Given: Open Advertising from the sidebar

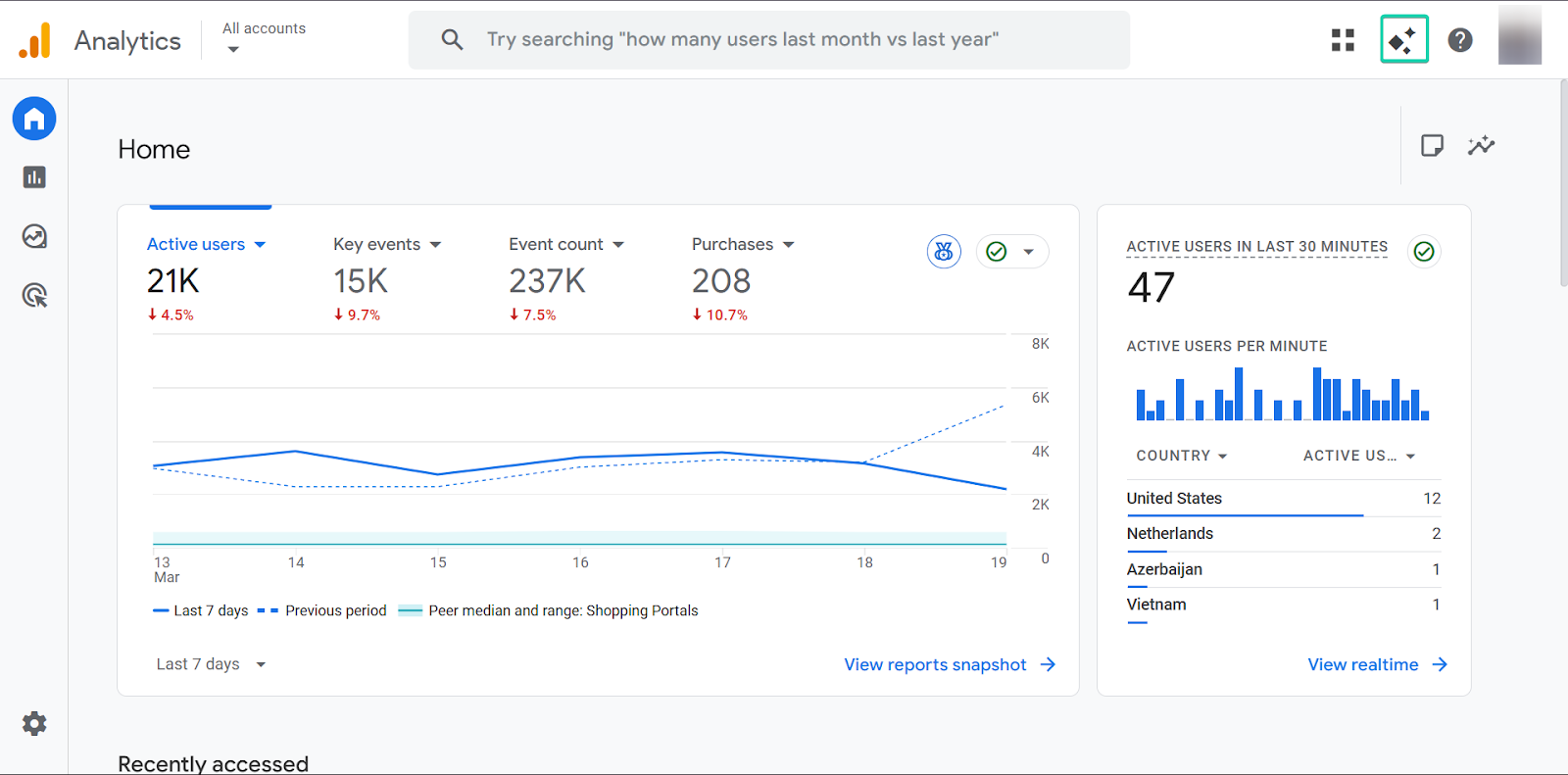Looking at the screenshot, I should (x=34, y=295).
